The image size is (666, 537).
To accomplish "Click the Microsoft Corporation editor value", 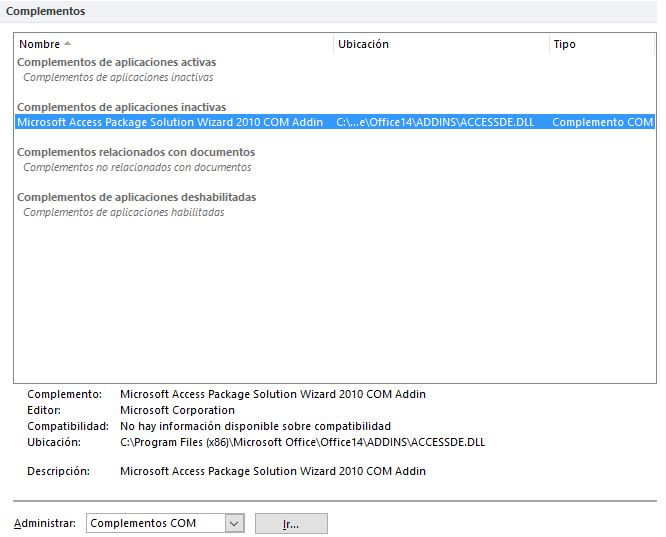I will 178,410.
